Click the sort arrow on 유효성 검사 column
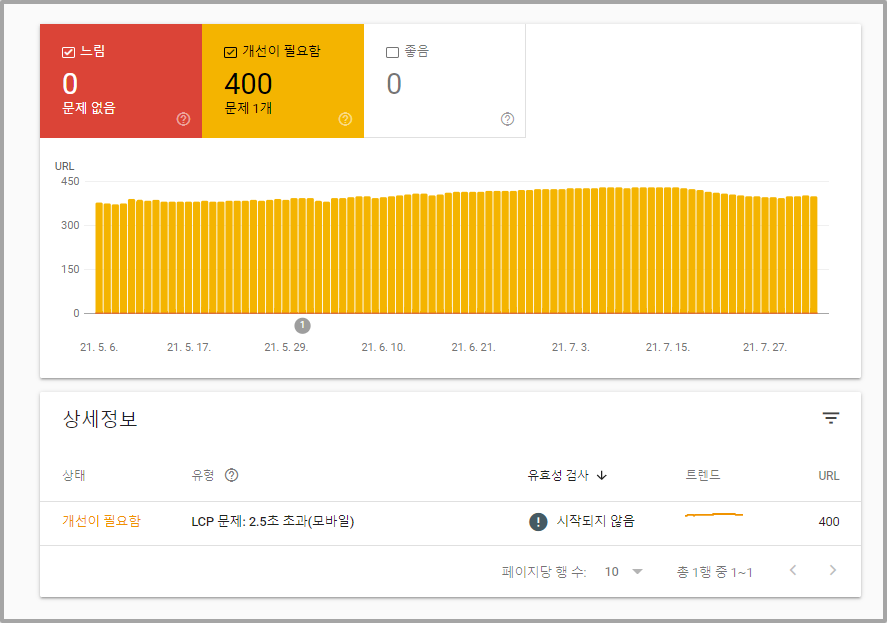Viewport: 887px width, 623px height. (601, 475)
